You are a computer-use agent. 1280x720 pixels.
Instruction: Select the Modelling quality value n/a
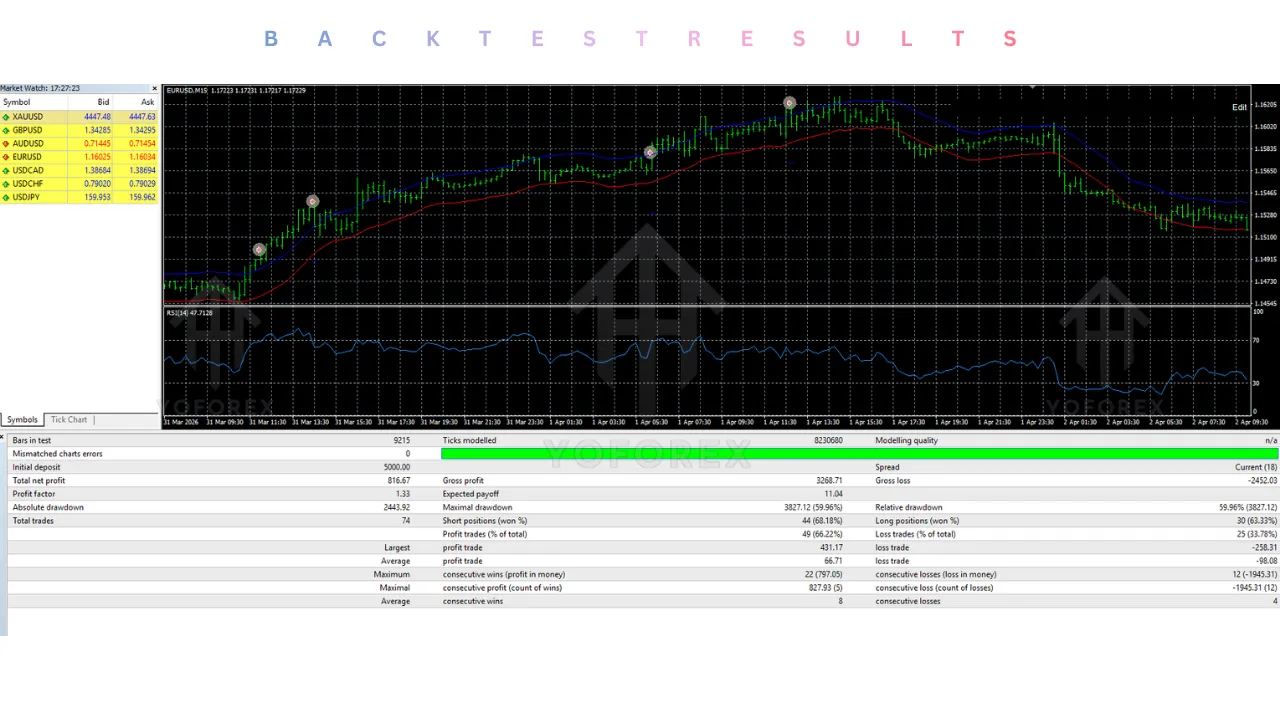1271,440
